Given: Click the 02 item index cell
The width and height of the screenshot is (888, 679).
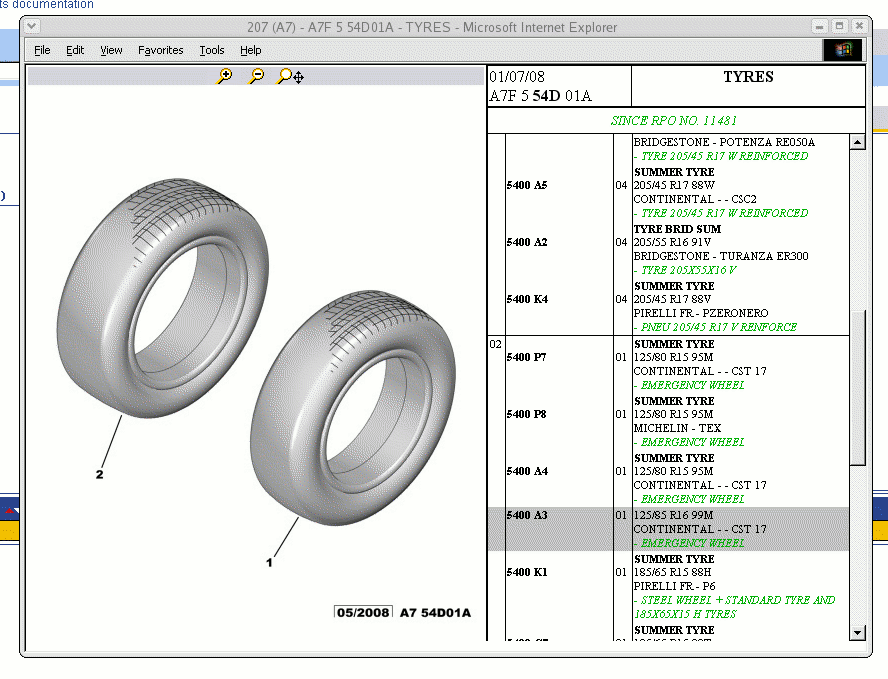Looking at the screenshot, I should [496, 344].
